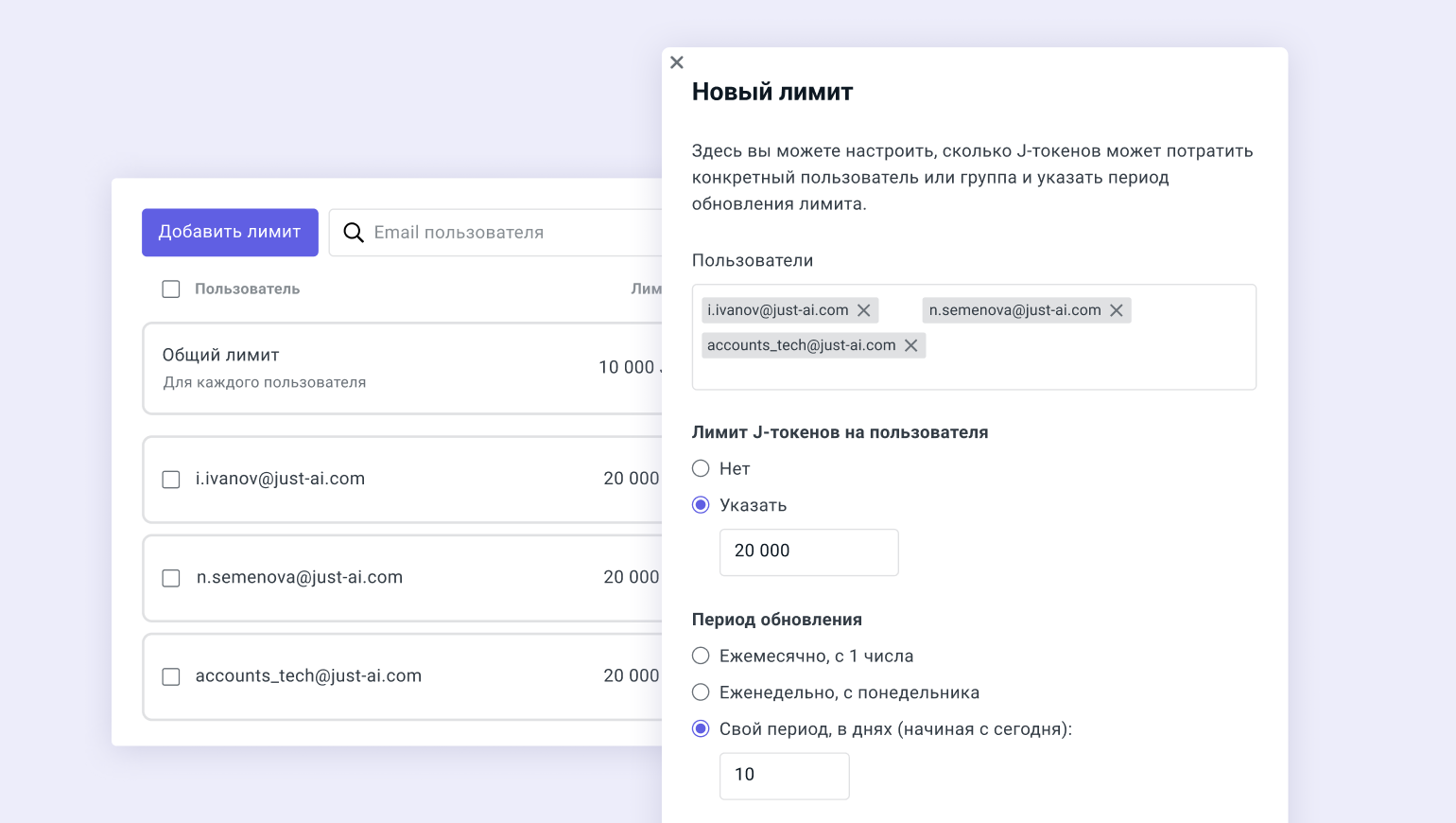
Task: Choose Ежемесячно, с 1 числа period
Action: coord(701,656)
